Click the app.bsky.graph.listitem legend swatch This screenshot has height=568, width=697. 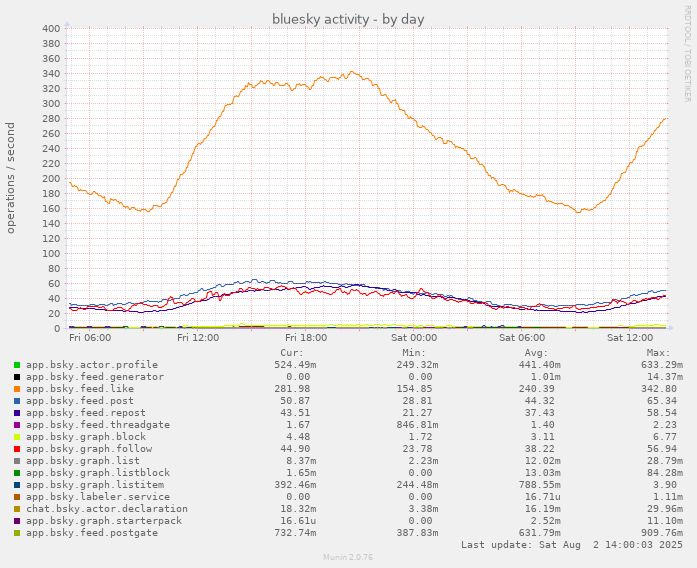click(17, 485)
